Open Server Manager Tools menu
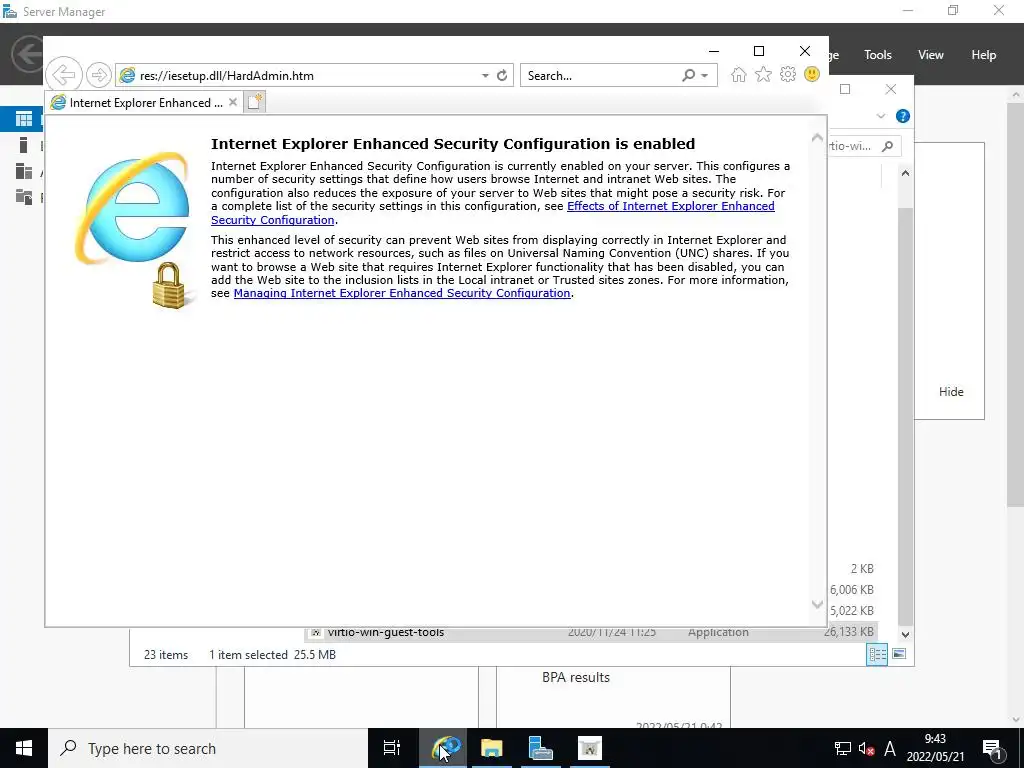The width and height of the screenshot is (1024, 768). pyautogui.click(x=878, y=55)
